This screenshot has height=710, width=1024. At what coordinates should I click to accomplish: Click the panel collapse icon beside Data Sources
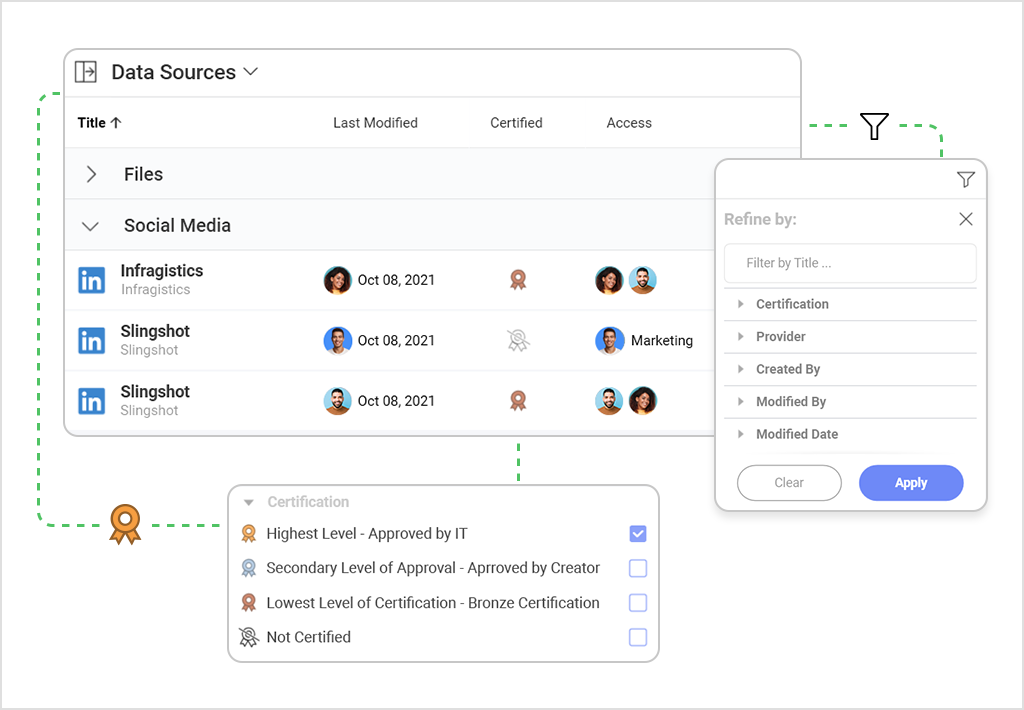[86, 72]
